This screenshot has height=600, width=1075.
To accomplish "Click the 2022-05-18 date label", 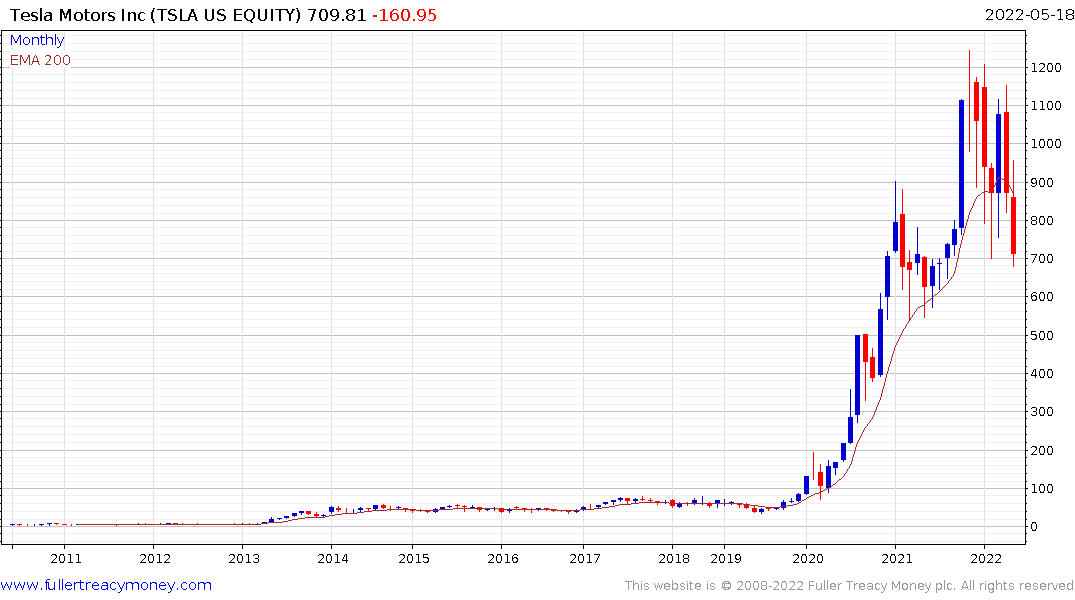I will pyautogui.click(x=1029, y=15).
